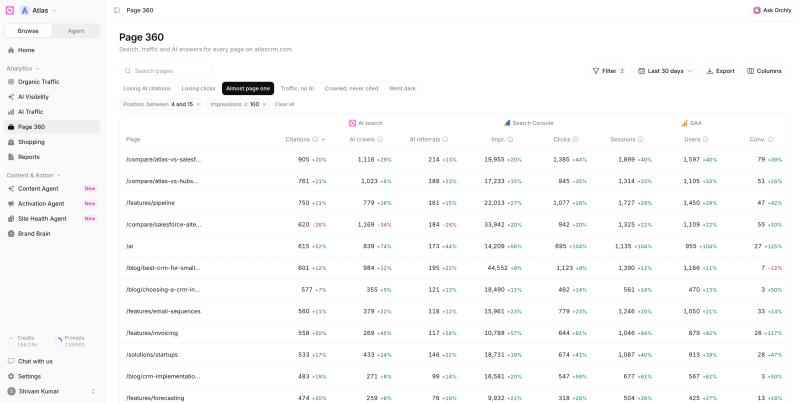Click the Activation Agent megaphone icon
800x403 pixels.
11,204
